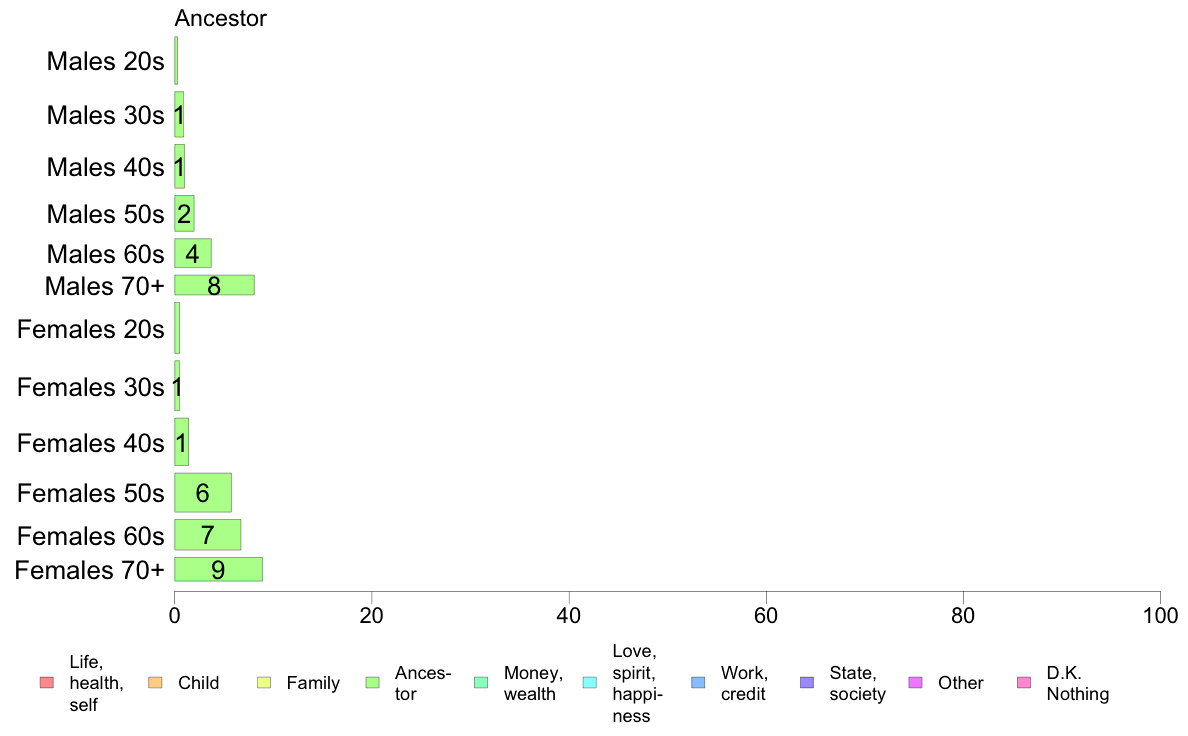
Task: Click the 100 tick on the x-axis
Action: pyautogui.click(x=1160, y=615)
